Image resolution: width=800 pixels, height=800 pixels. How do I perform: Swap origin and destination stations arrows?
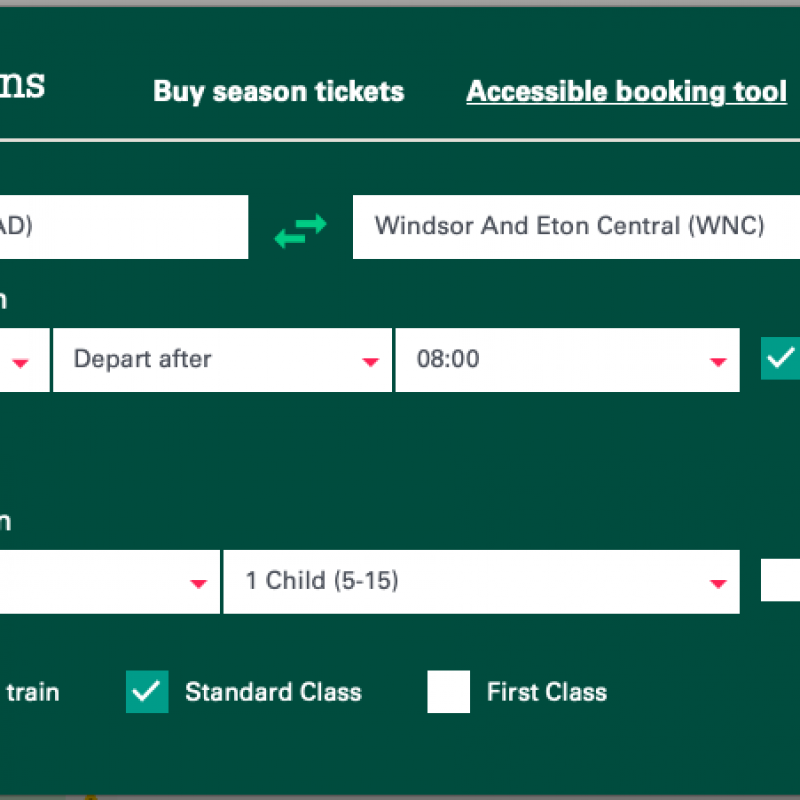coord(301,231)
